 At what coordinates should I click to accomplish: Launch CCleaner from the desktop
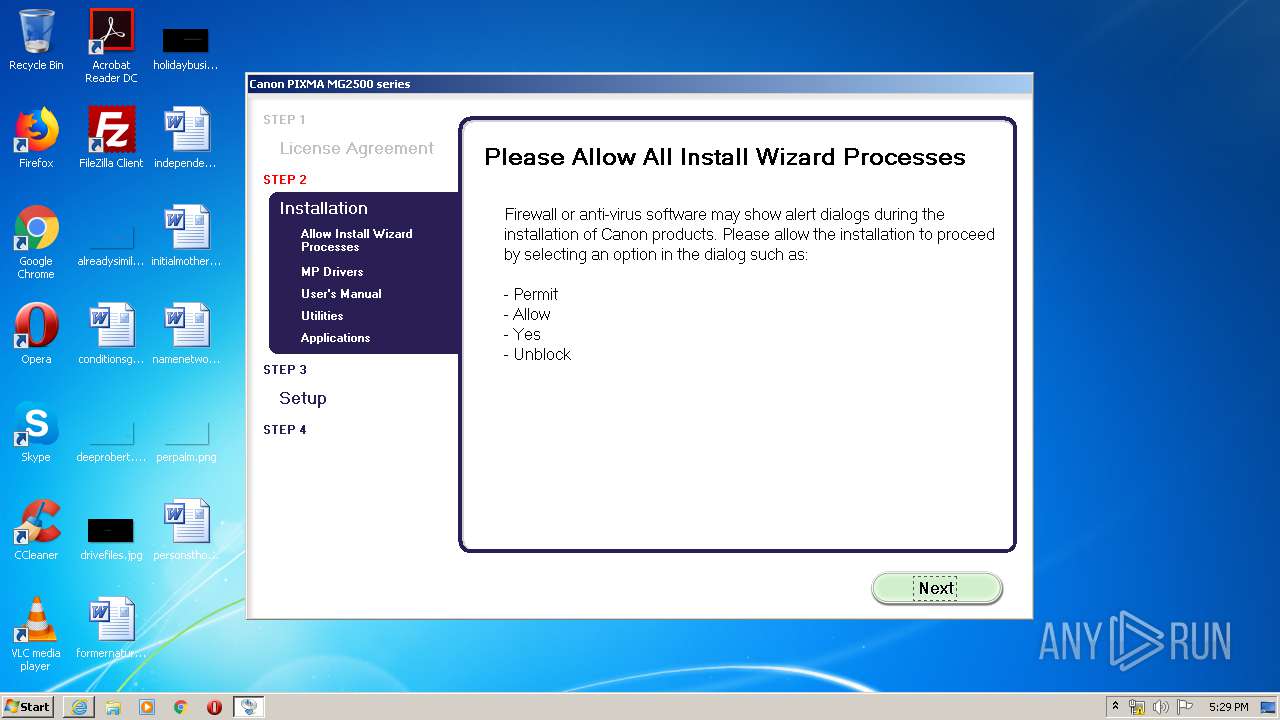tap(36, 530)
